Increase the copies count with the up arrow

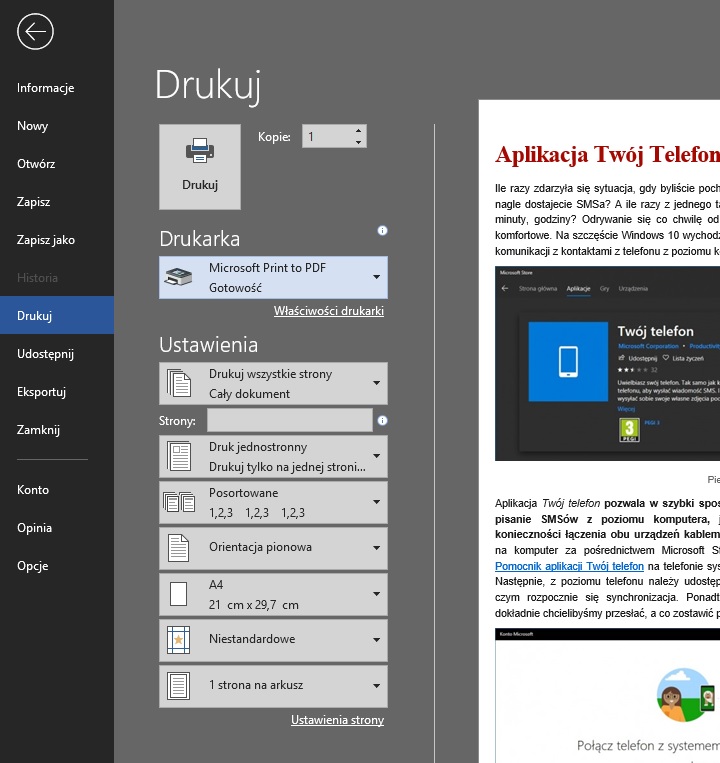click(x=358, y=130)
